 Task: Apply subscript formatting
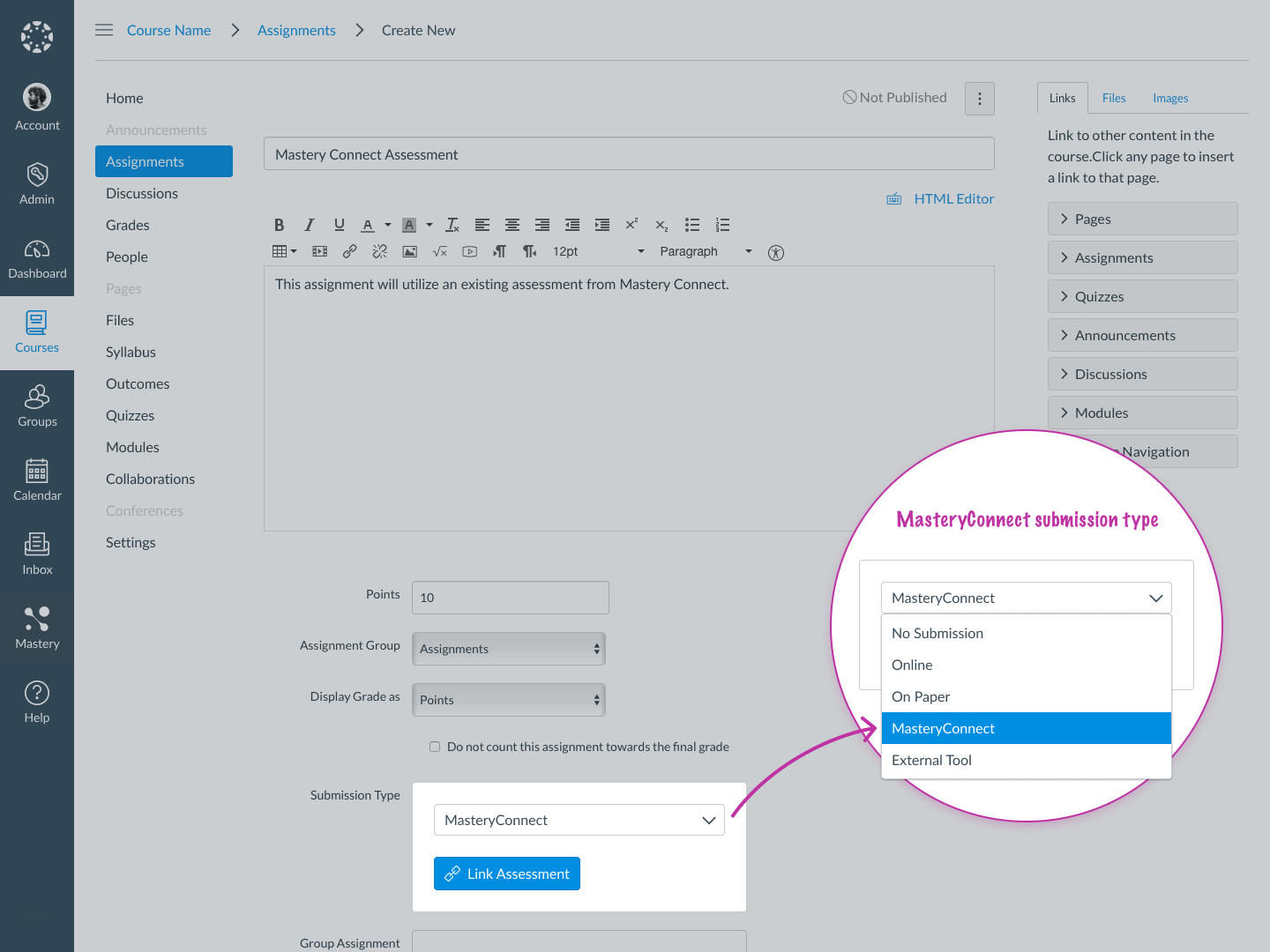click(661, 225)
